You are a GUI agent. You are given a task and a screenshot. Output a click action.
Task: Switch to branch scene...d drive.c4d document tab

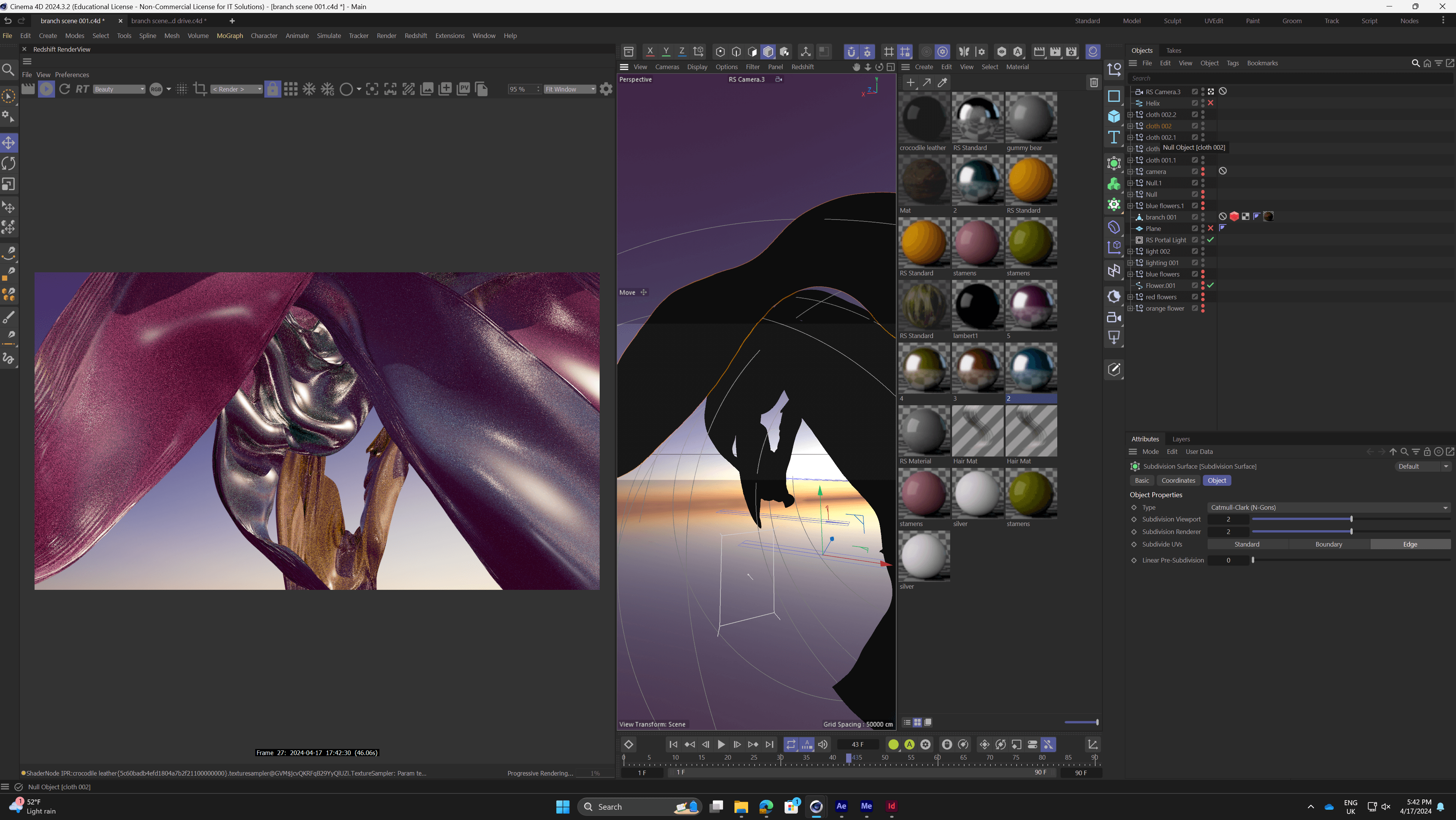[x=169, y=21]
